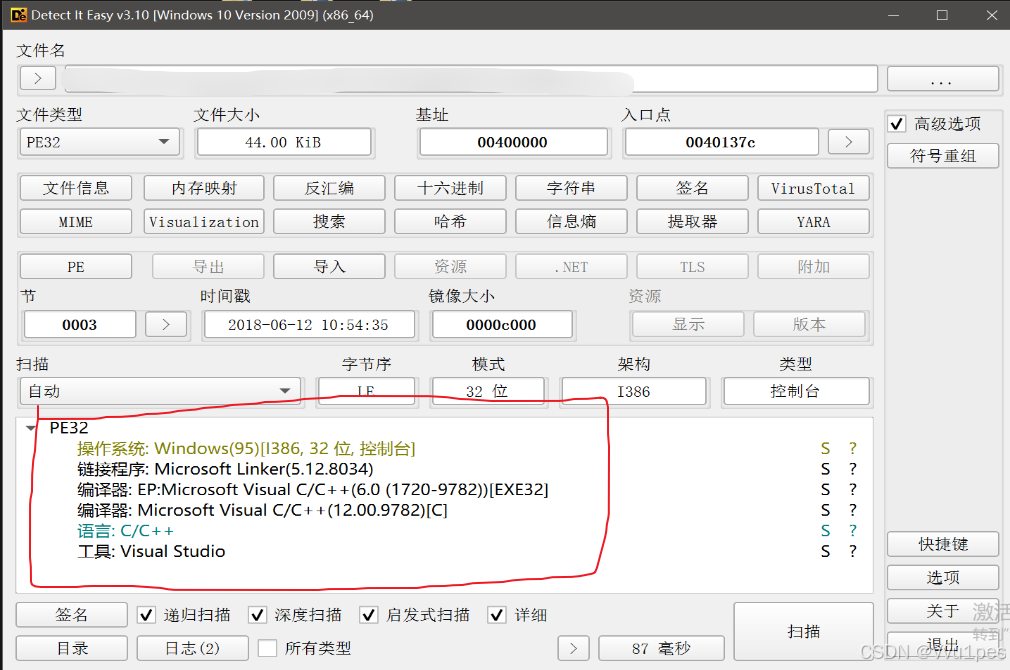
Task: Click the 签名 button at bottom left
Action: click(x=71, y=615)
